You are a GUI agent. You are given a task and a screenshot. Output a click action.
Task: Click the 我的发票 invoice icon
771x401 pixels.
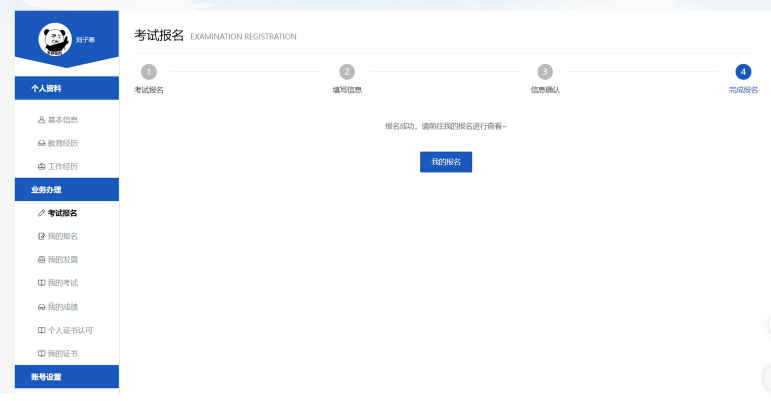click(x=41, y=259)
